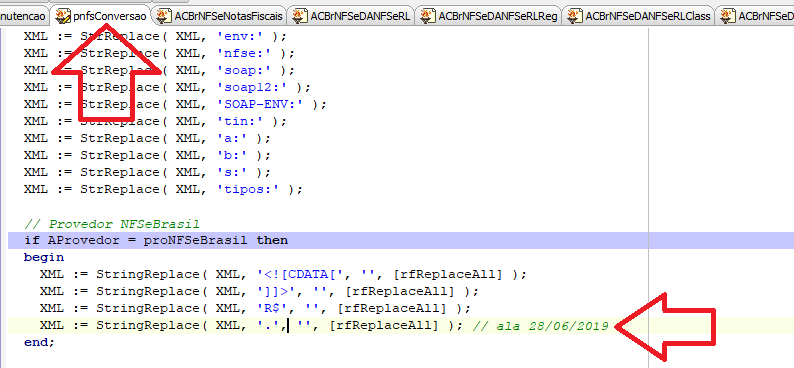Click the proNFSeBrasil constant
The image size is (794, 368).
coord(195,240)
